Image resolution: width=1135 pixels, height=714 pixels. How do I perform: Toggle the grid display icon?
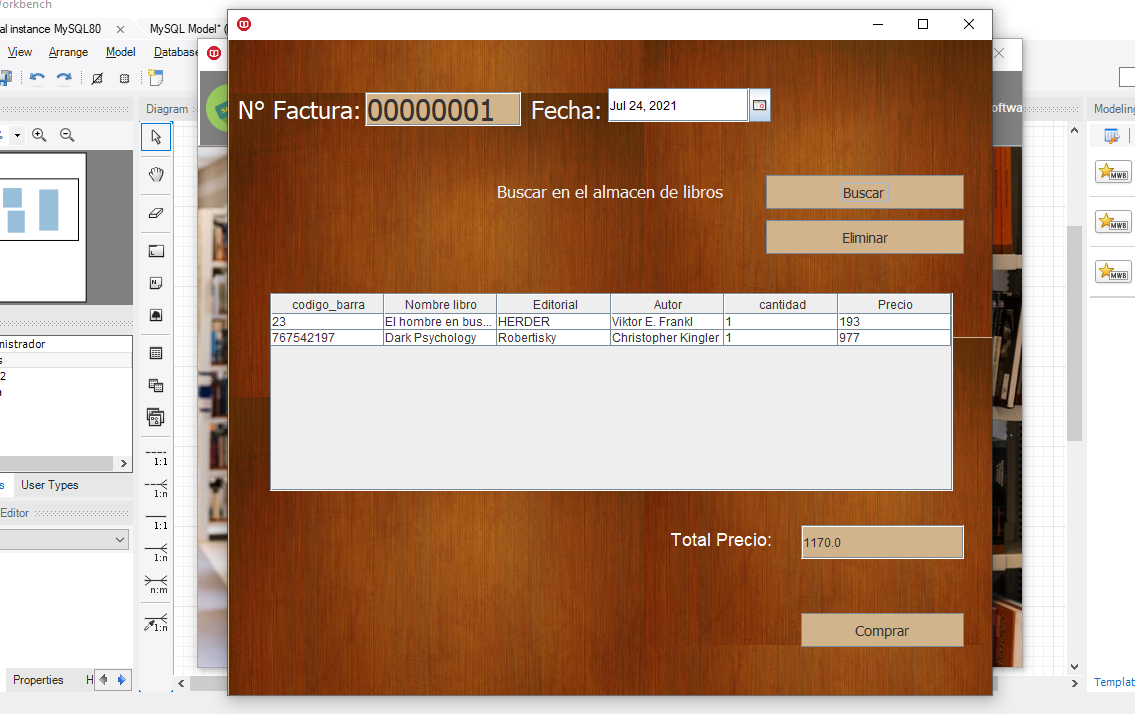97,78
